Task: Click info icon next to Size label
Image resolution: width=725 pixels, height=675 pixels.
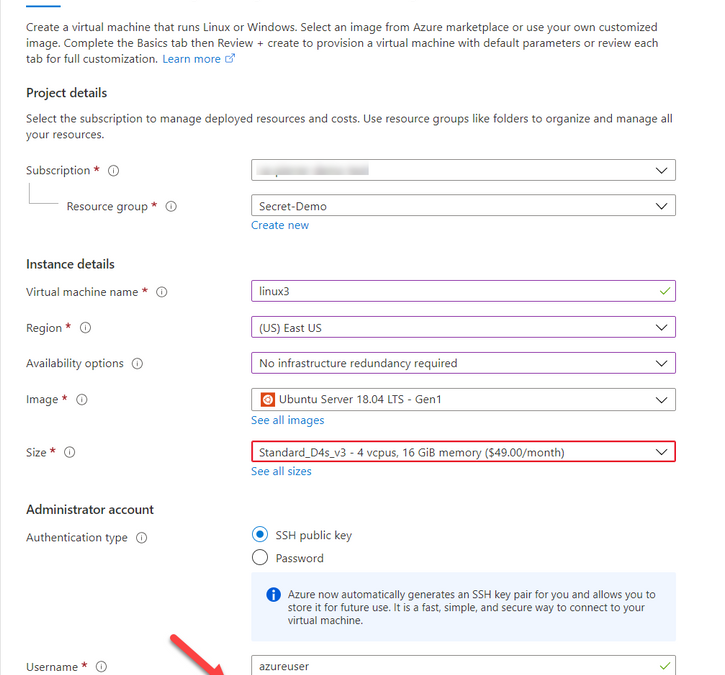Action: [67, 453]
